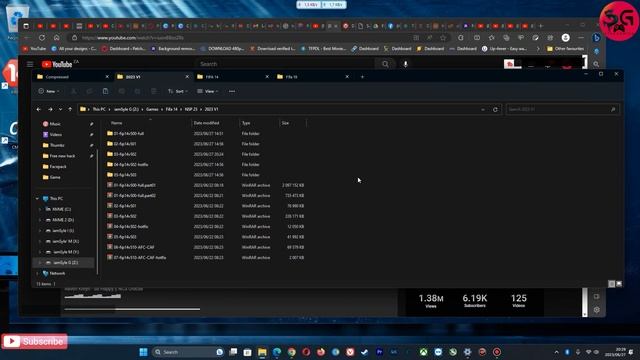
Task: Open the YouTube hamburger guide menu
Action: 30,64
